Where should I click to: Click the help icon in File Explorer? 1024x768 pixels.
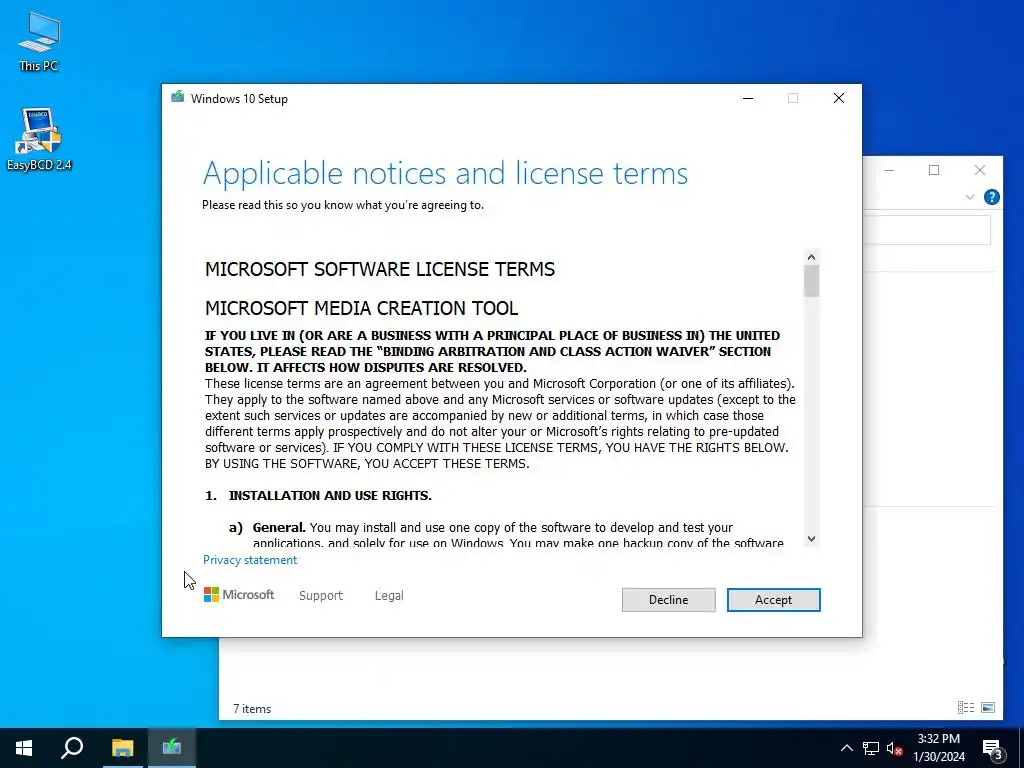(x=991, y=197)
